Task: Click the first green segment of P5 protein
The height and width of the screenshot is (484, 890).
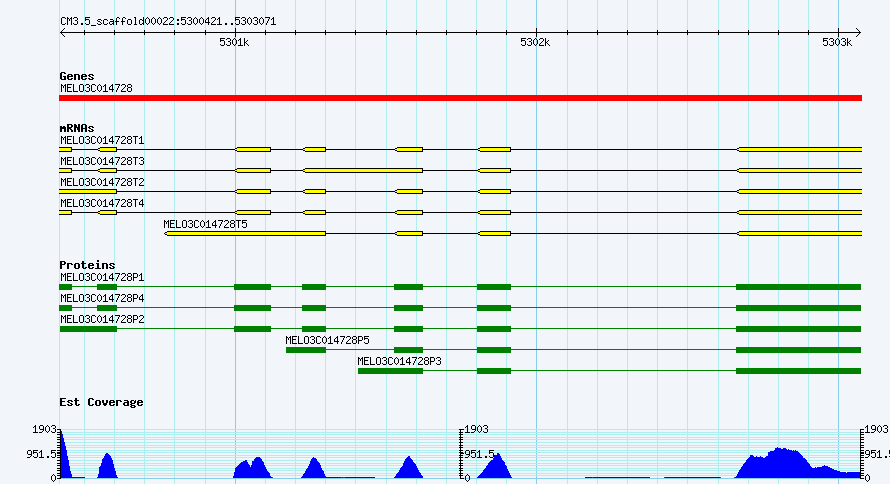Action: pyautogui.click(x=306, y=350)
